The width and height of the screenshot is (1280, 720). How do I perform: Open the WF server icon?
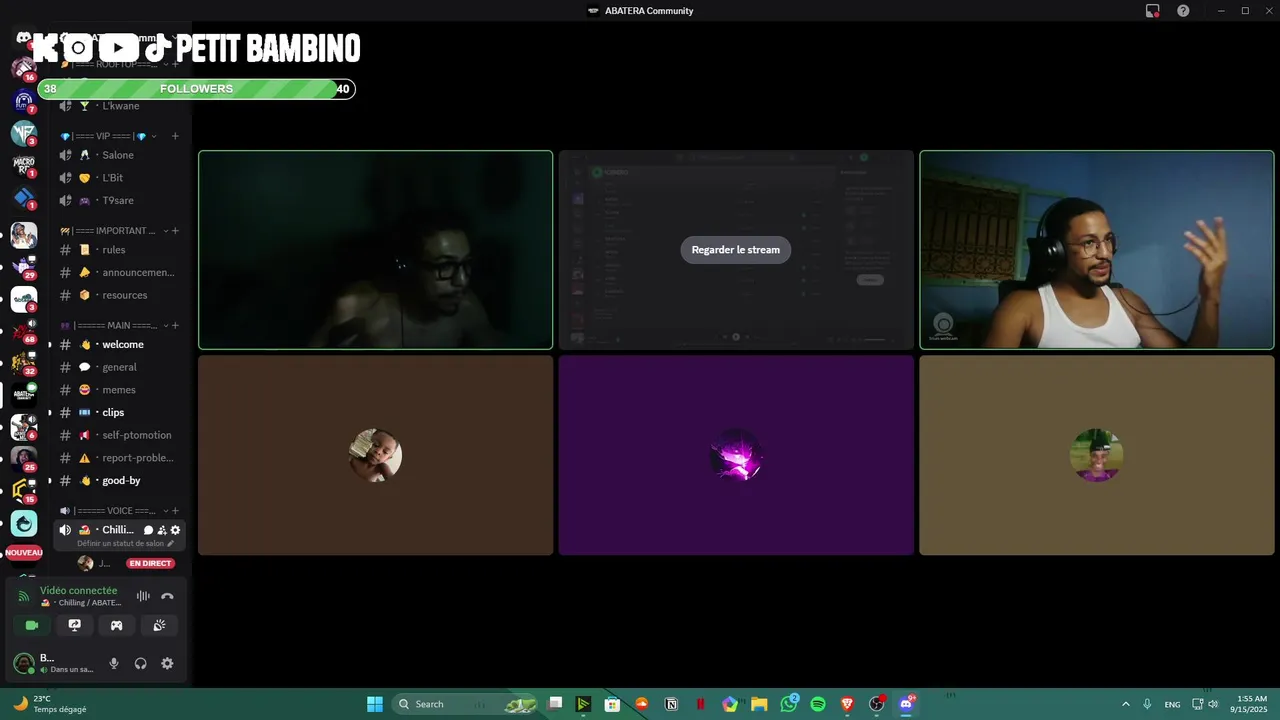24,133
